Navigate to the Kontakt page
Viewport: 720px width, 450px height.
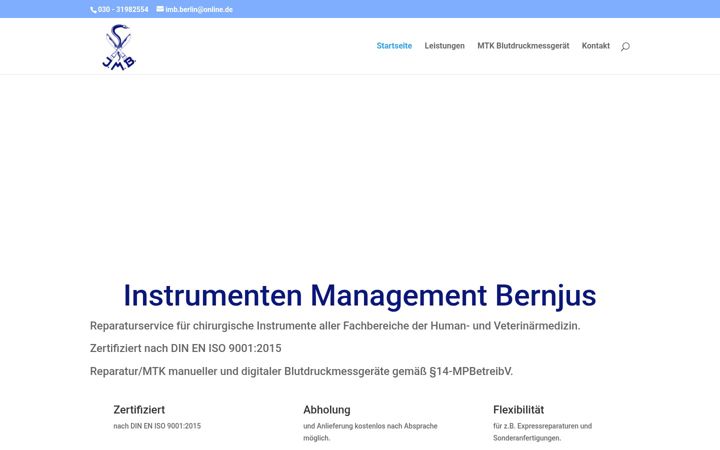596,45
